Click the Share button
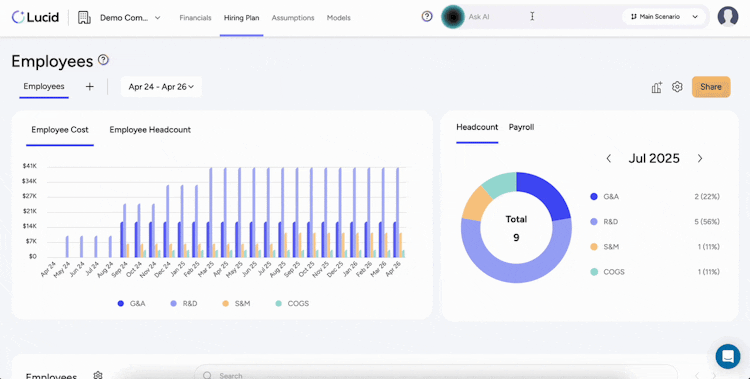 711,87
